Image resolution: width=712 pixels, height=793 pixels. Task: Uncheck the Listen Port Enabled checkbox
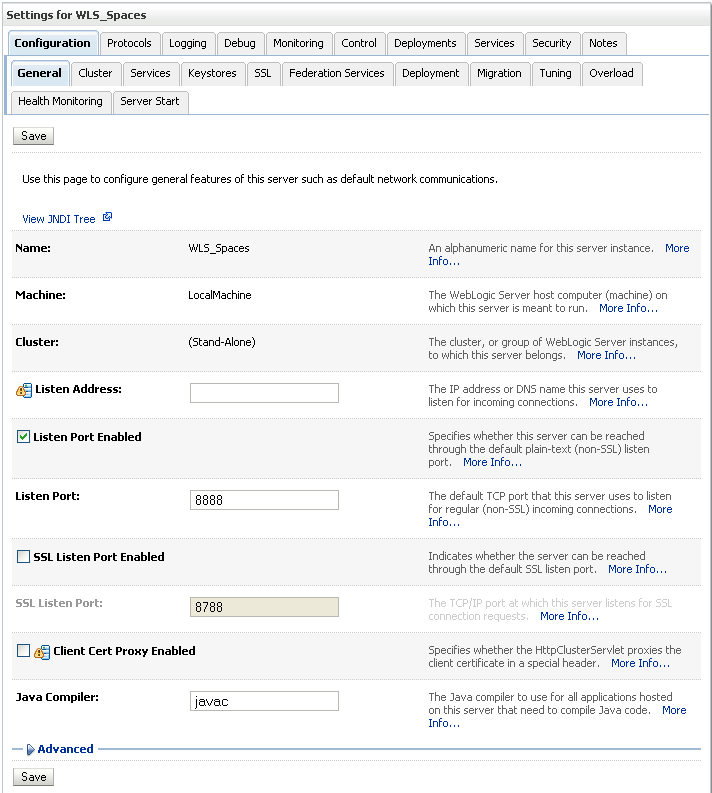click(x=23, y=437)
